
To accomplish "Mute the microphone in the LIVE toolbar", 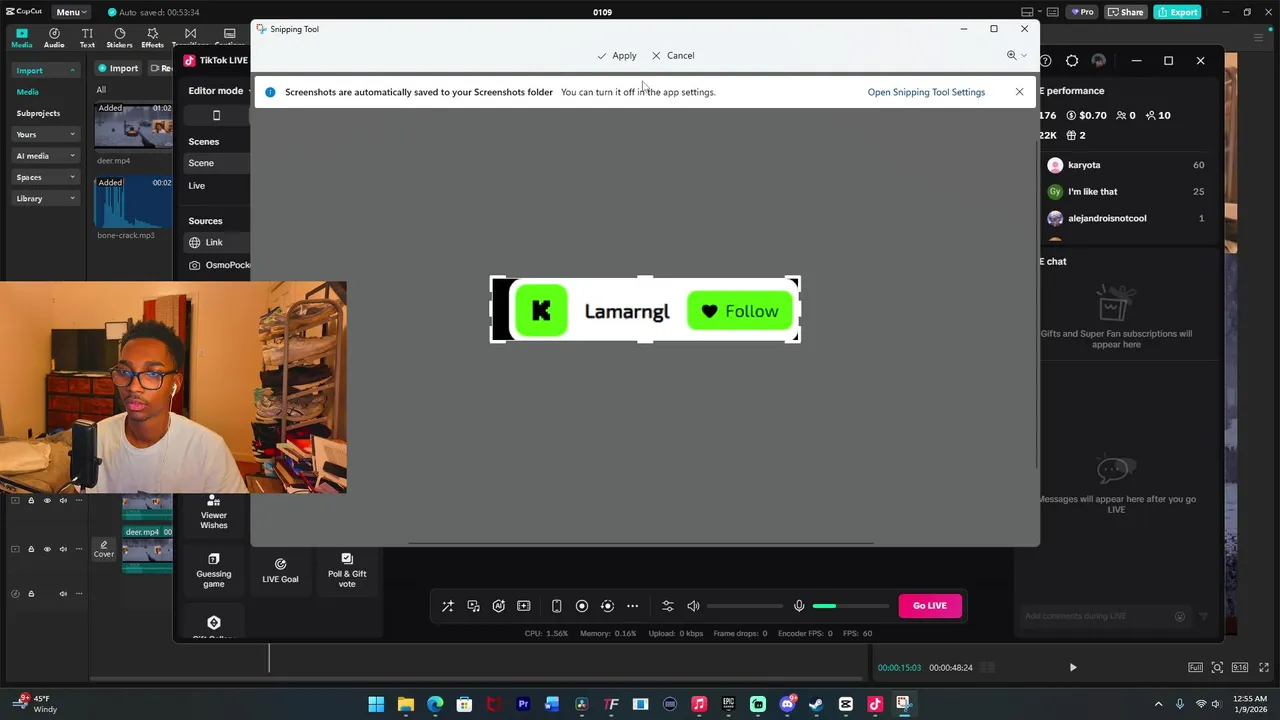I will click(x=799, y=606).
